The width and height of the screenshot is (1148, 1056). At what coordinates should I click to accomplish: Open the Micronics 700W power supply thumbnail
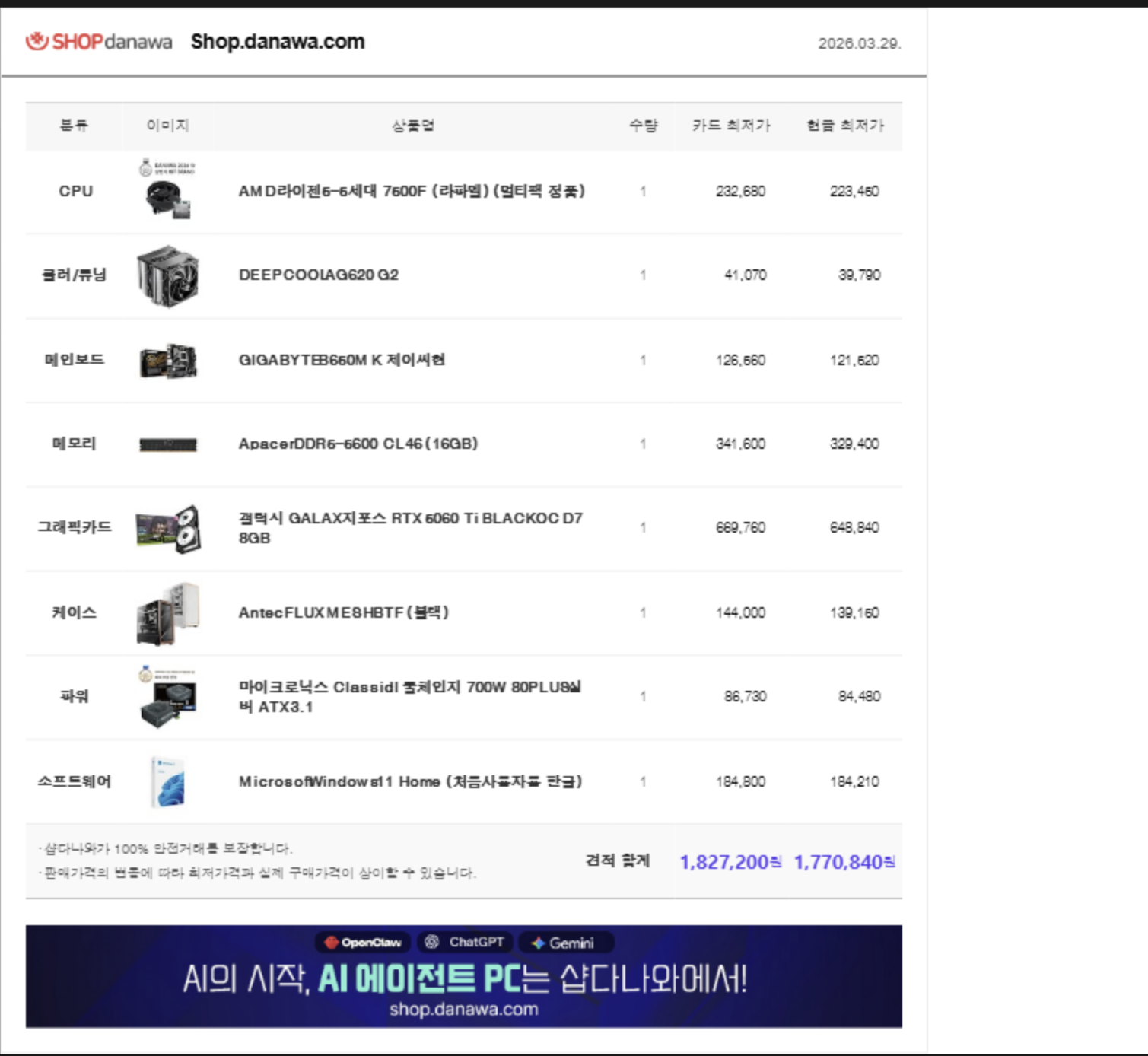click(x=168, y=697)
